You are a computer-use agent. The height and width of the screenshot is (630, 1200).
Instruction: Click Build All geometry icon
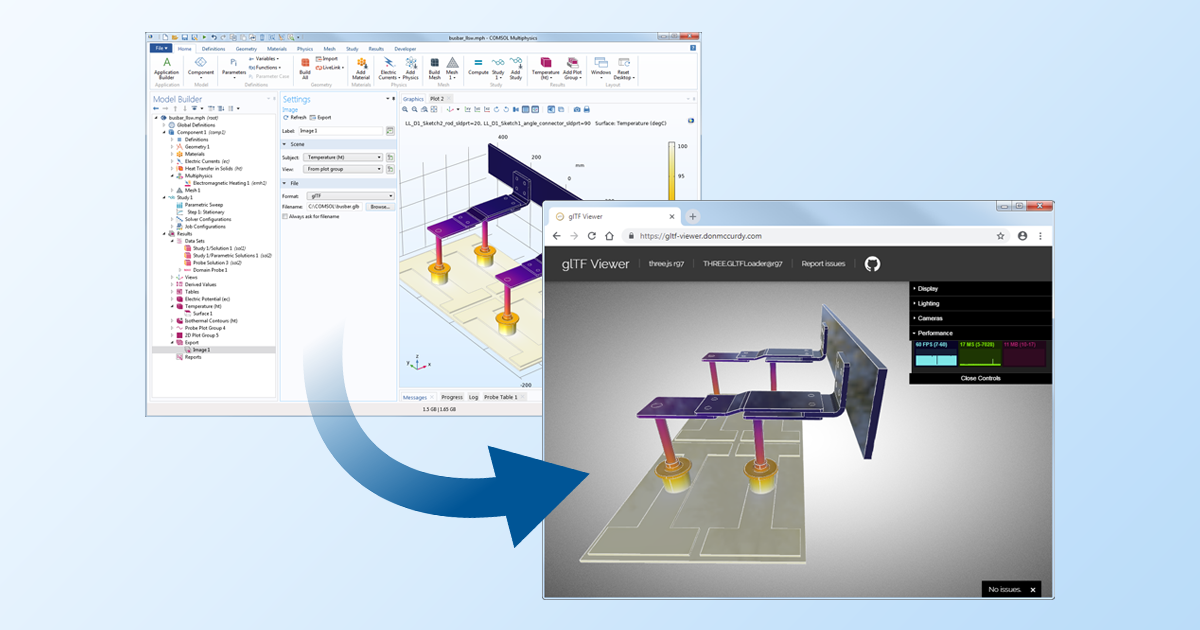click(305, 67)
